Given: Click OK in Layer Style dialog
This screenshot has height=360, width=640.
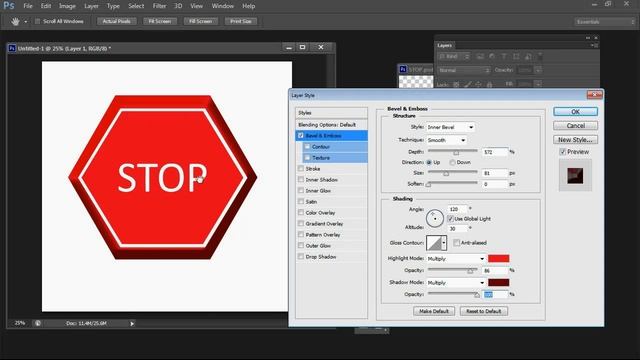Looking at the screenshot, I should 576,111.
